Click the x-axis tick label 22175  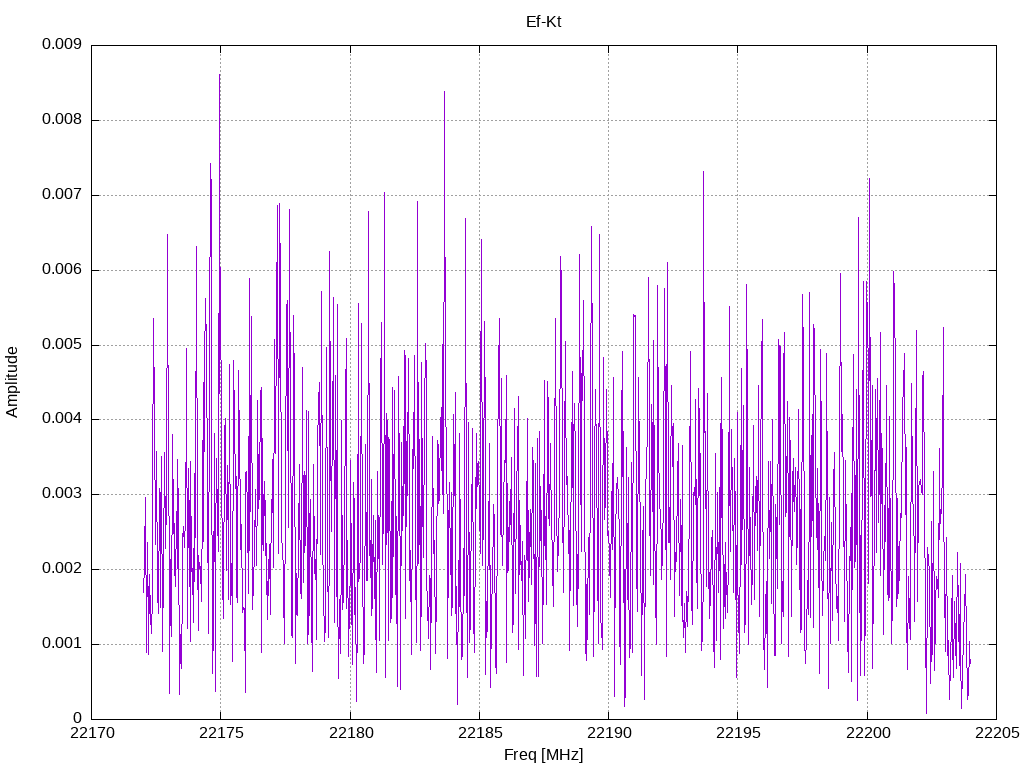221,733
